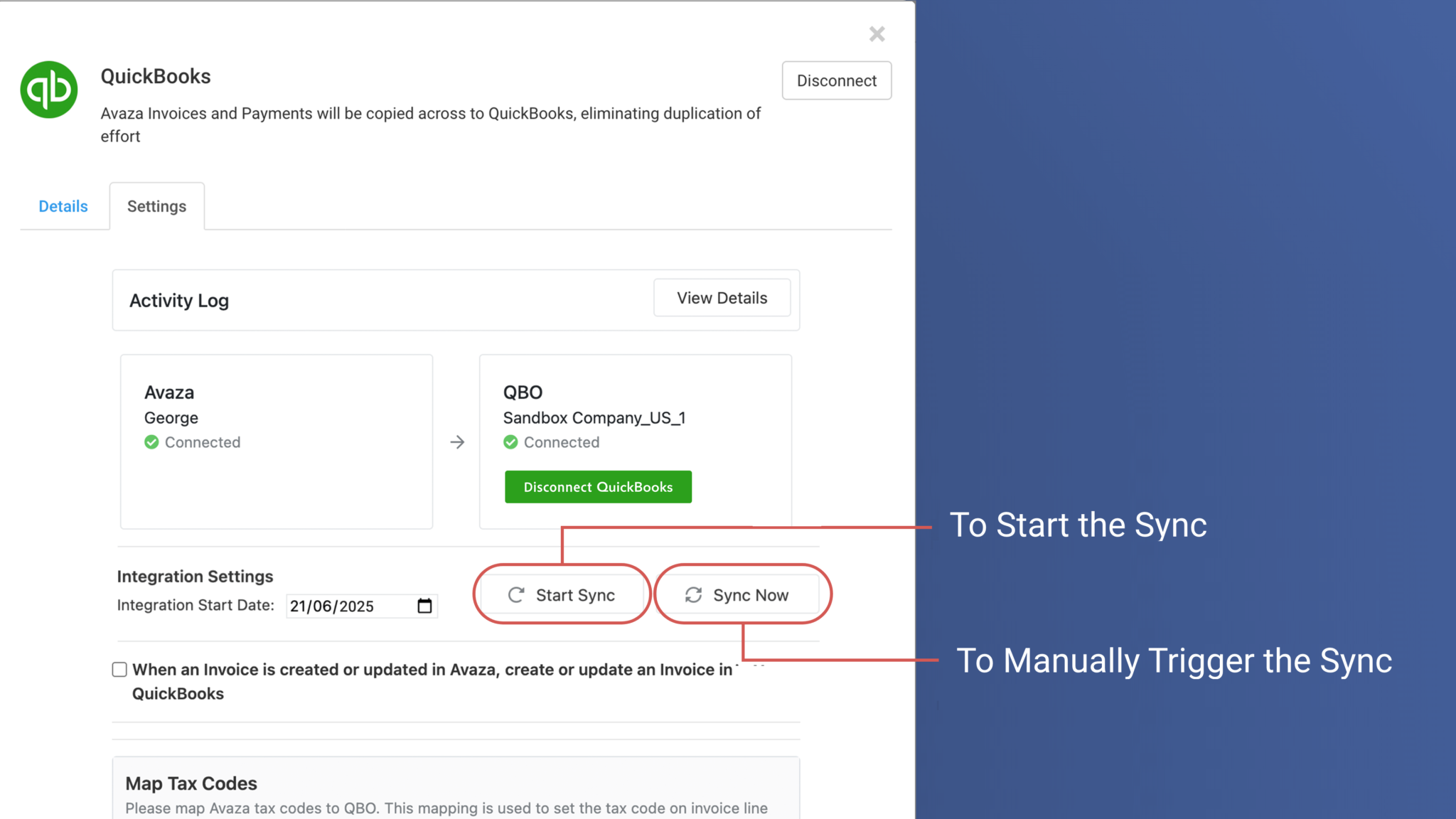Open the calendar date picker icon
Screen dimensions: 1456x819
[424, 606]
